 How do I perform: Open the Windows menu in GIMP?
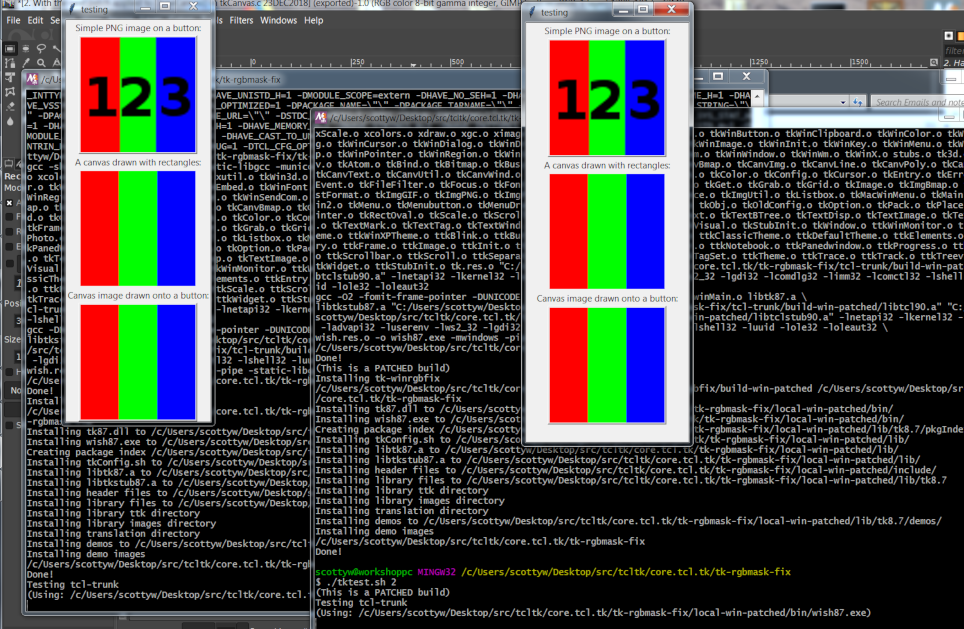(x=279, y=20)
